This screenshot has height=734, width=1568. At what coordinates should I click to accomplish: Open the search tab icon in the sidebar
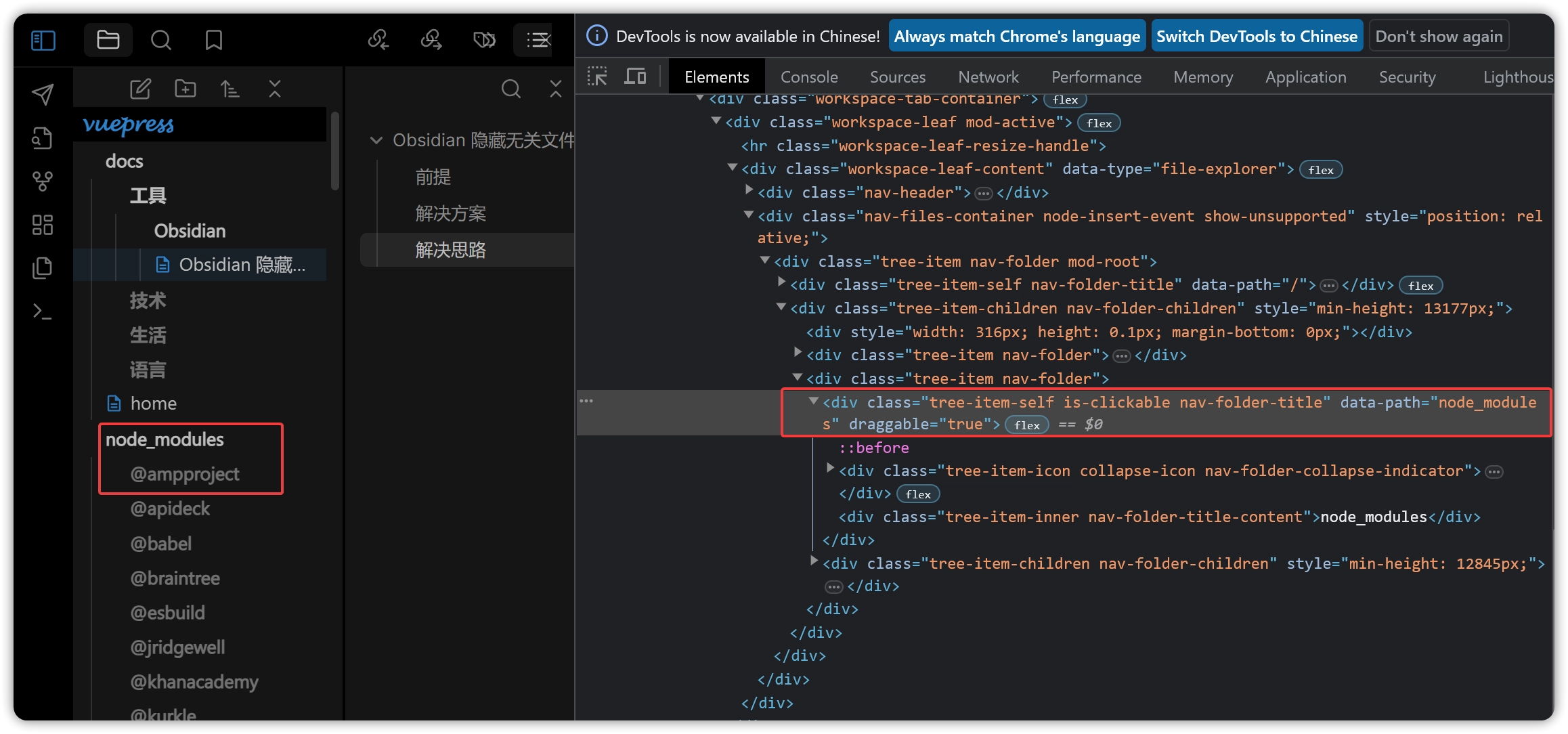(x=161, y=40)
